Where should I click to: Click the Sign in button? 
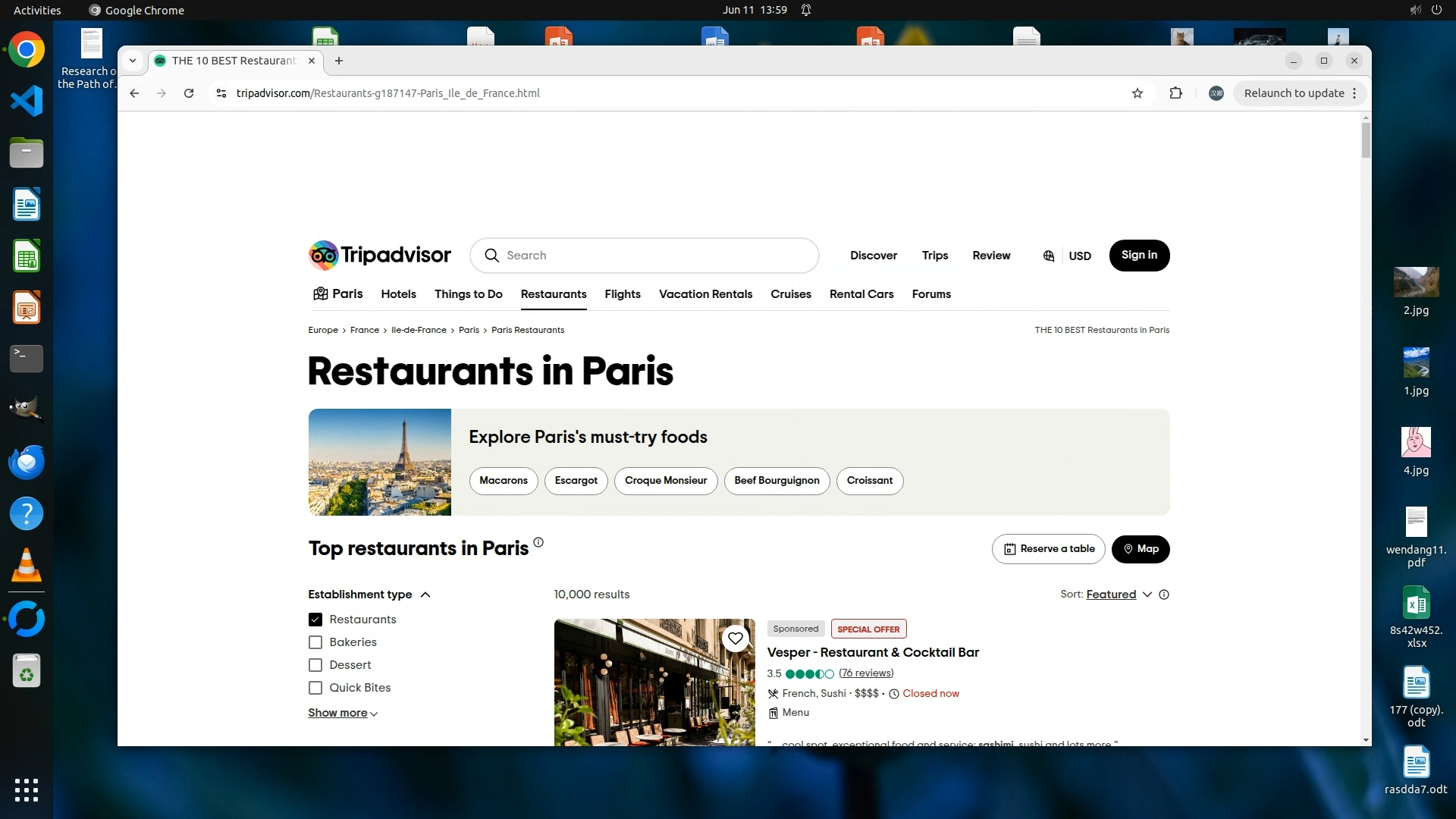(1138, 256)
